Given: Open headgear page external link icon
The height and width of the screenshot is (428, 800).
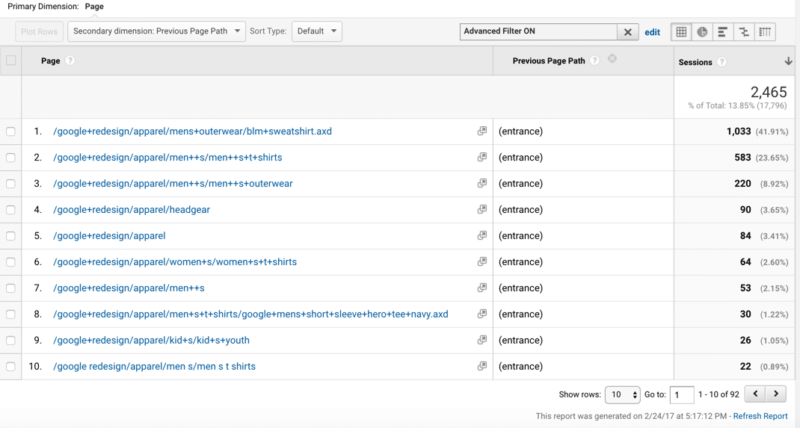Looking at the screenshot, I should (x=482, y=209).
